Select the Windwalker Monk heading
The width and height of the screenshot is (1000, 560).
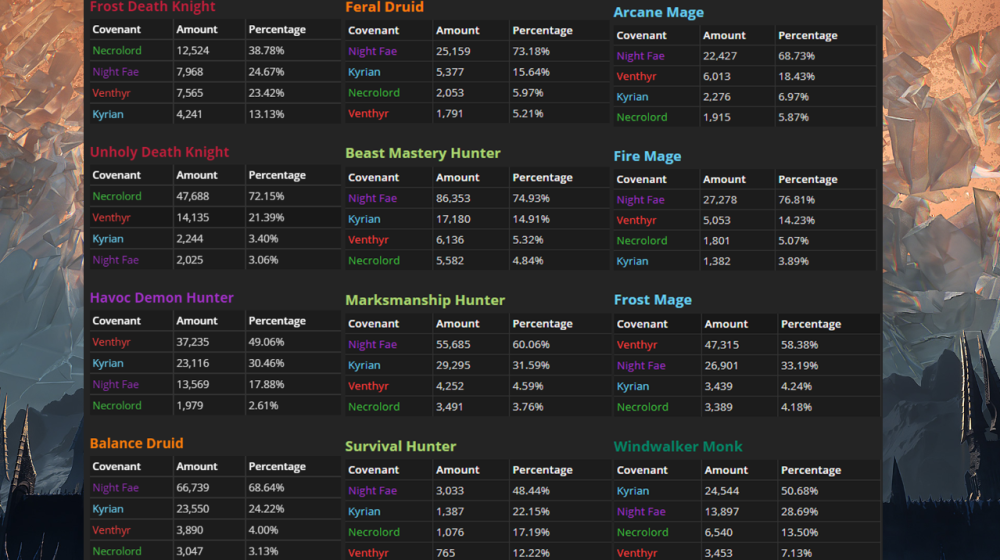tap(678, 446)
